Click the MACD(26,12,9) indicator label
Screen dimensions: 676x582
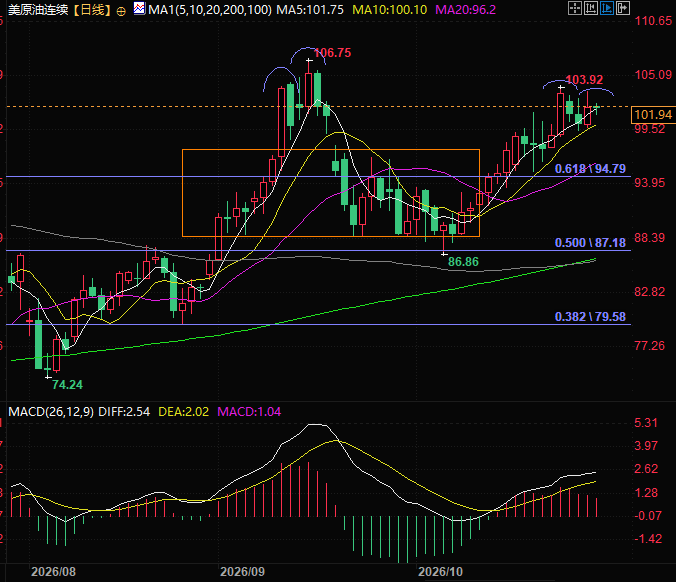pos(51,412)
